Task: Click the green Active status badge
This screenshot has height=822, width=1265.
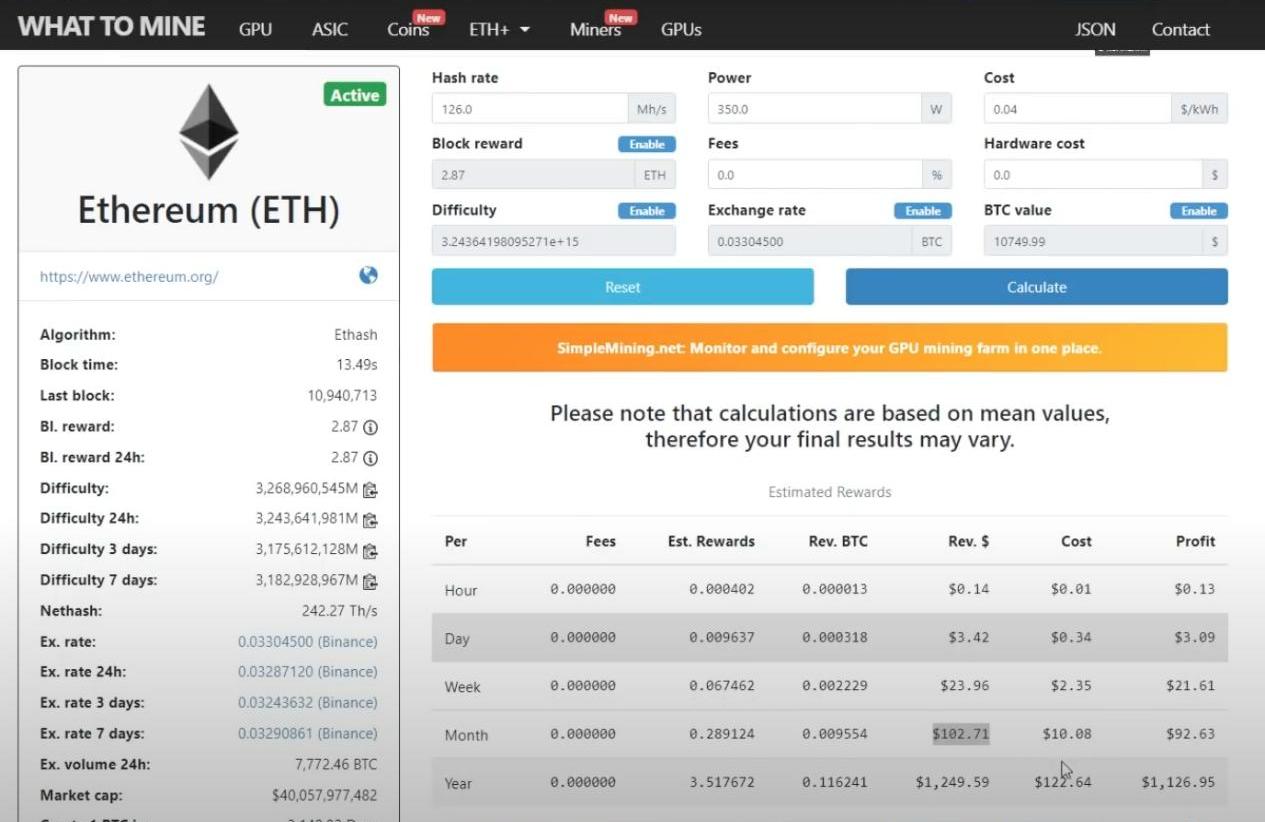Action: pos(355,95)
